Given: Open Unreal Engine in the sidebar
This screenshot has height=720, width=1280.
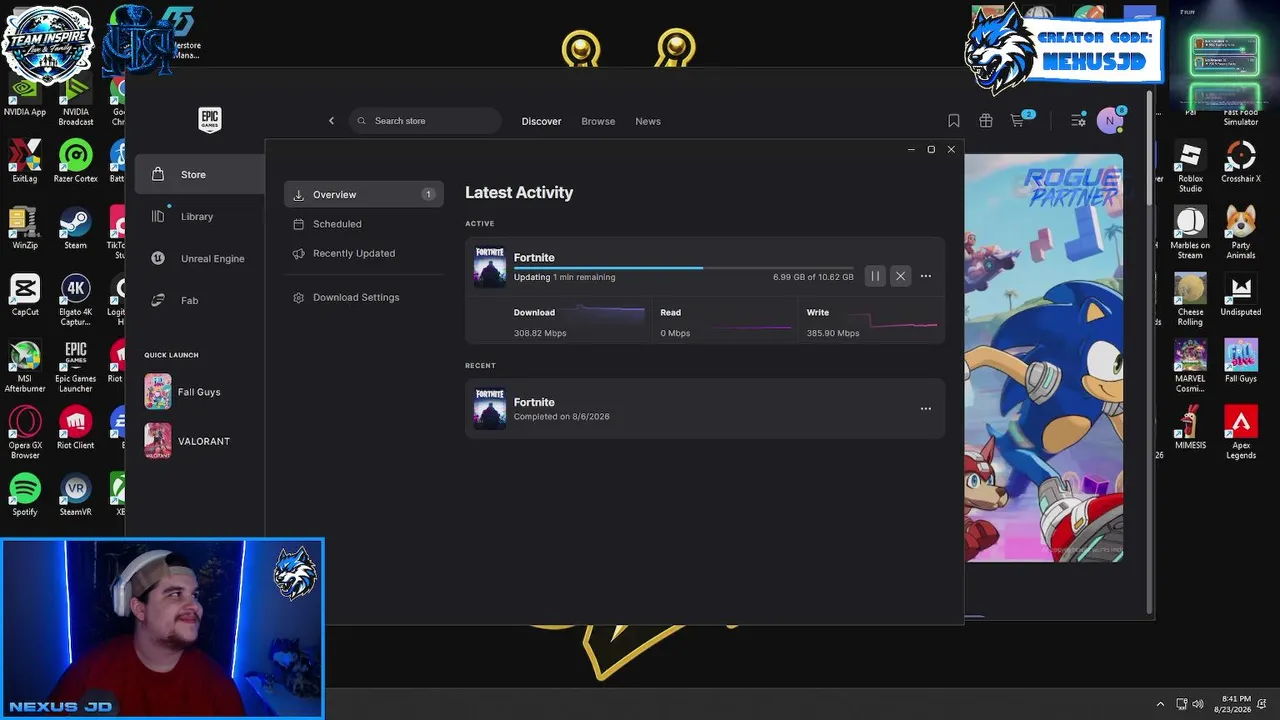Looking at the screenshot, I should coord(199,258).
